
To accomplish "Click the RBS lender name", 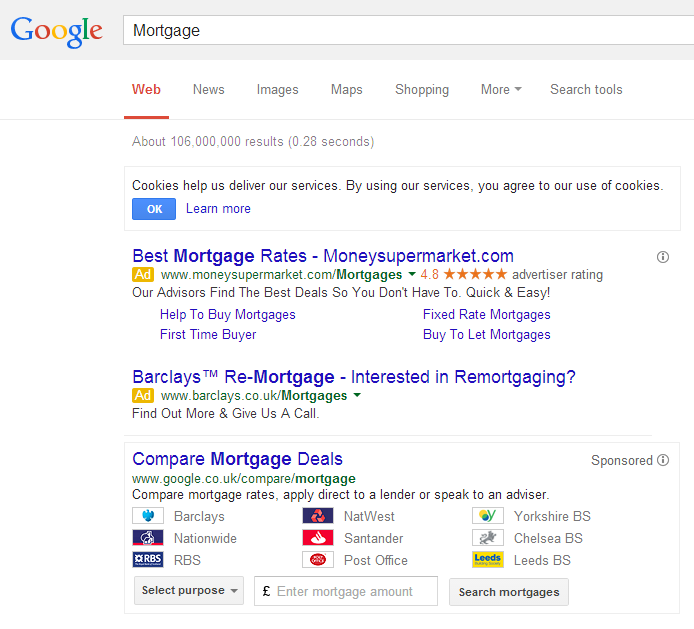I will click(x=187, y=560).
